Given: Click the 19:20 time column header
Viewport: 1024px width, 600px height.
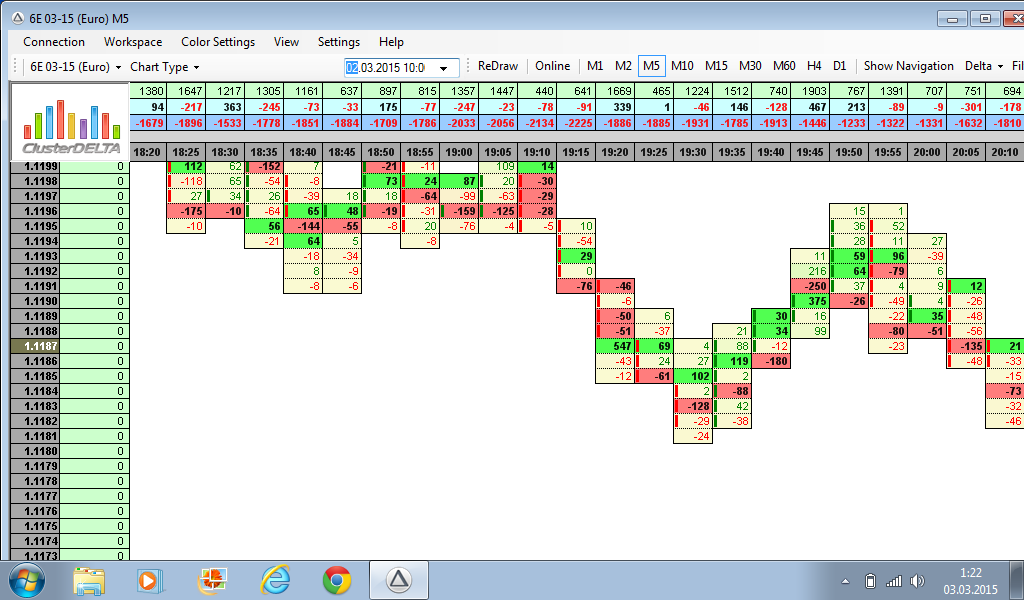Looking at the screenshot, I should coord(615,152).
